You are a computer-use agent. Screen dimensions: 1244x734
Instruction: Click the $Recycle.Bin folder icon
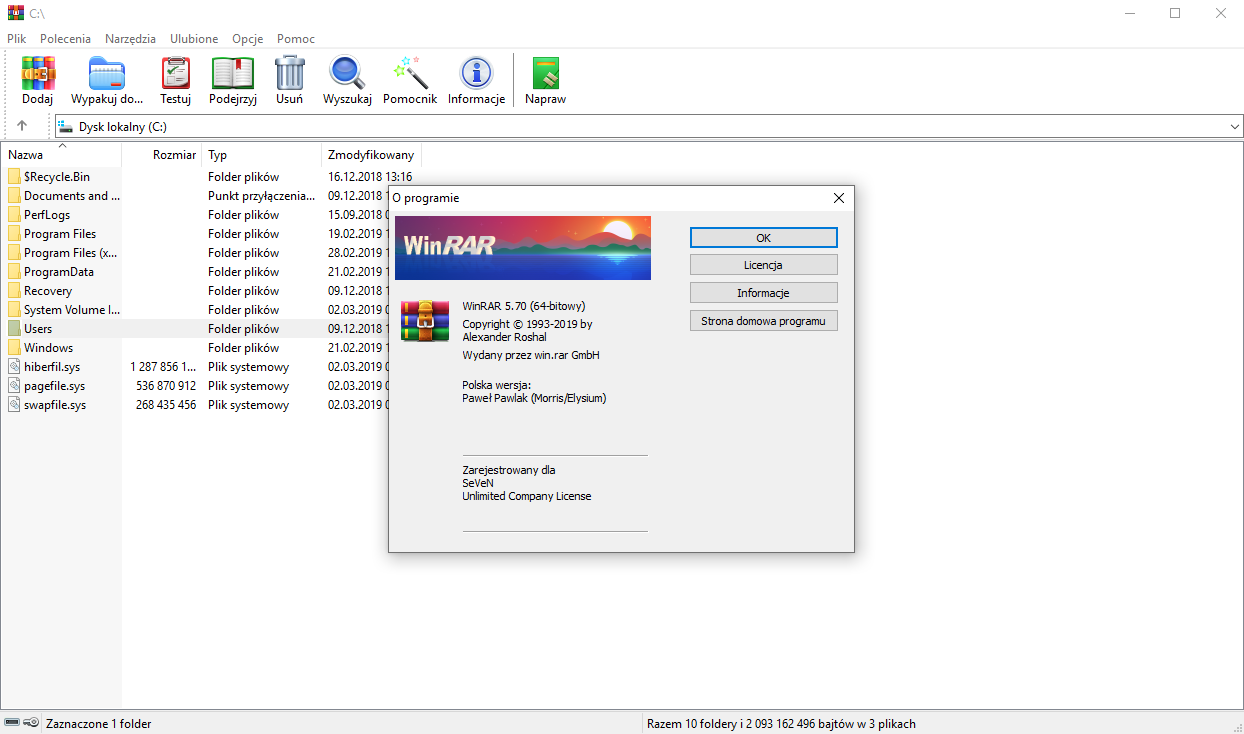click(x=14, y=177)
